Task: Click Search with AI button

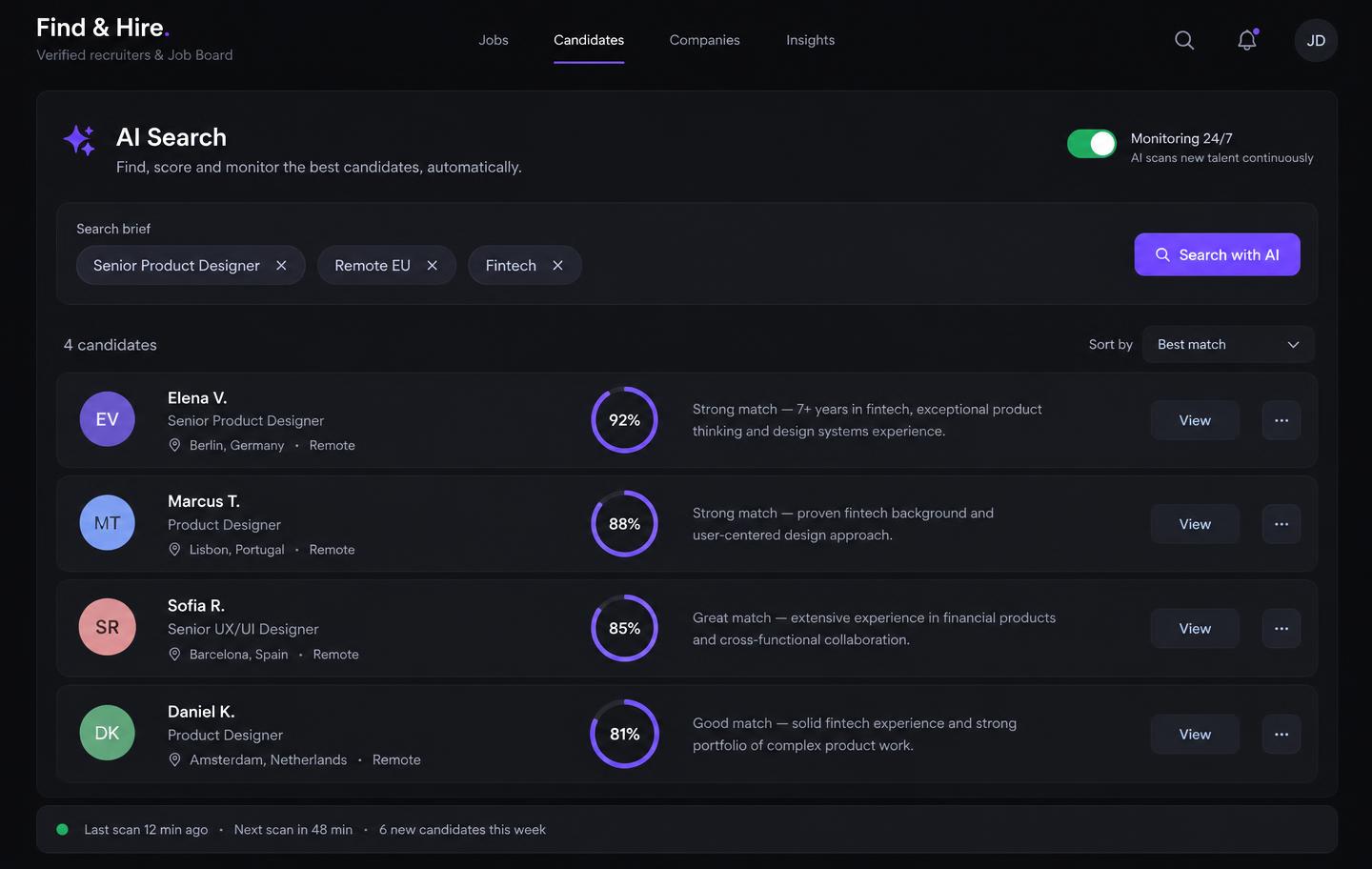Action: (x=1217, y=254)
